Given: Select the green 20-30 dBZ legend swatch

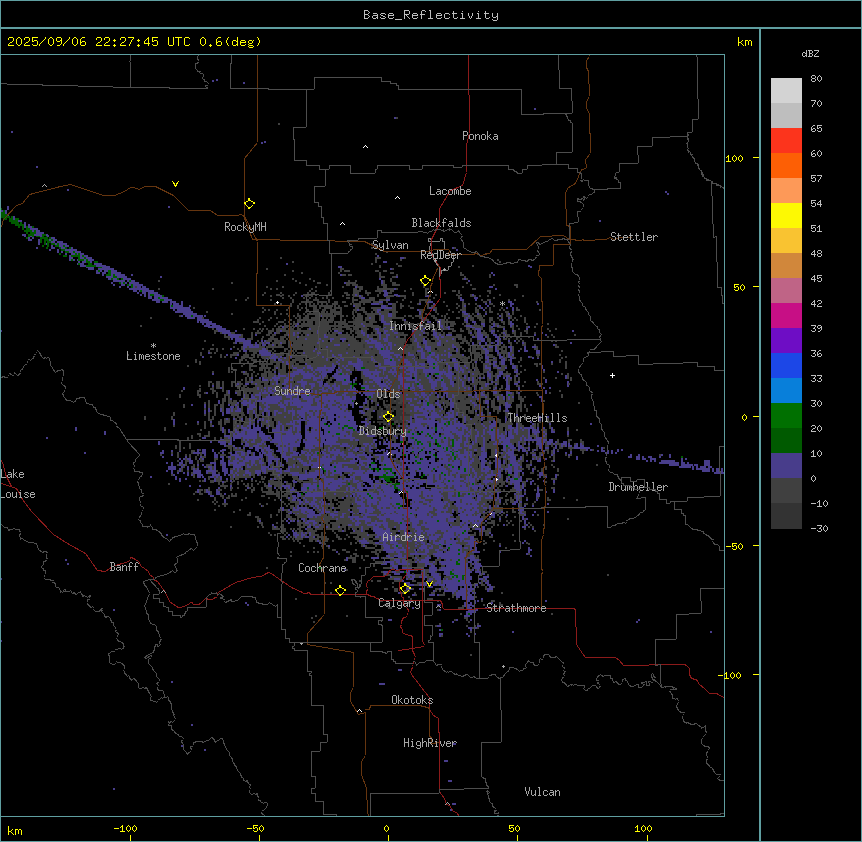Looking at the screenshot, I should click(x=786, y=416).
